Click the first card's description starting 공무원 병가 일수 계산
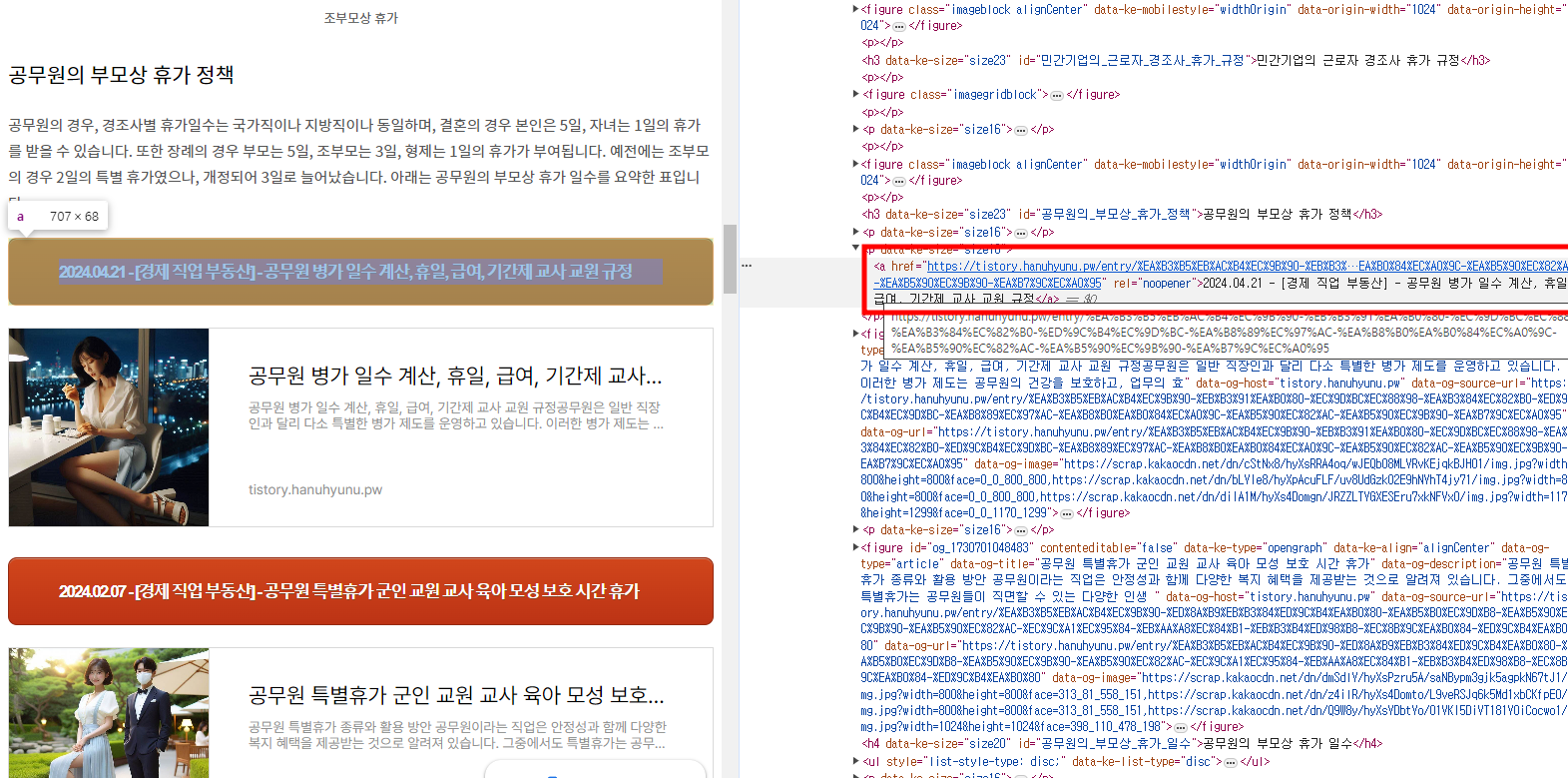 (456, 415)
